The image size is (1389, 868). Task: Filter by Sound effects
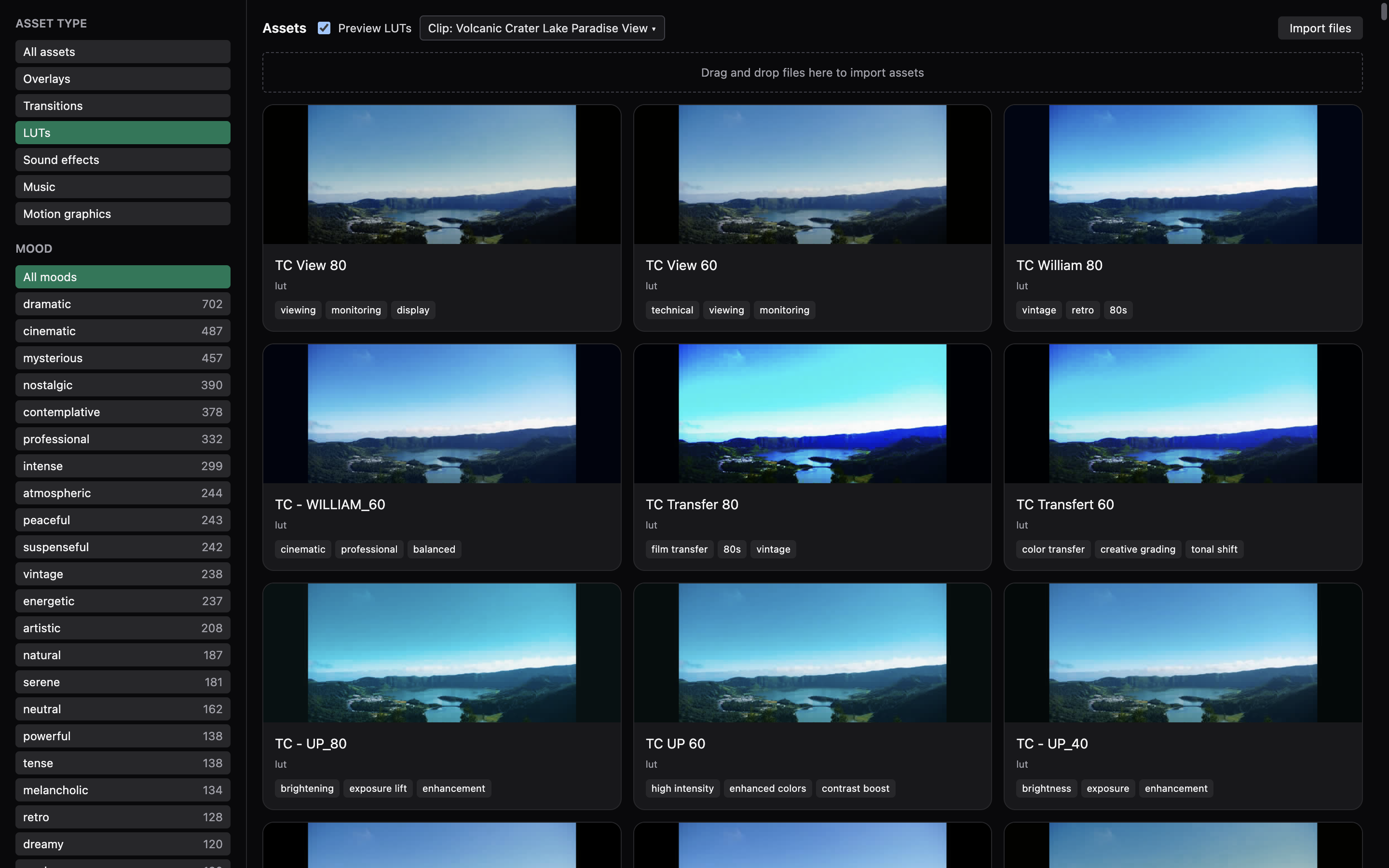click(123, 160)
